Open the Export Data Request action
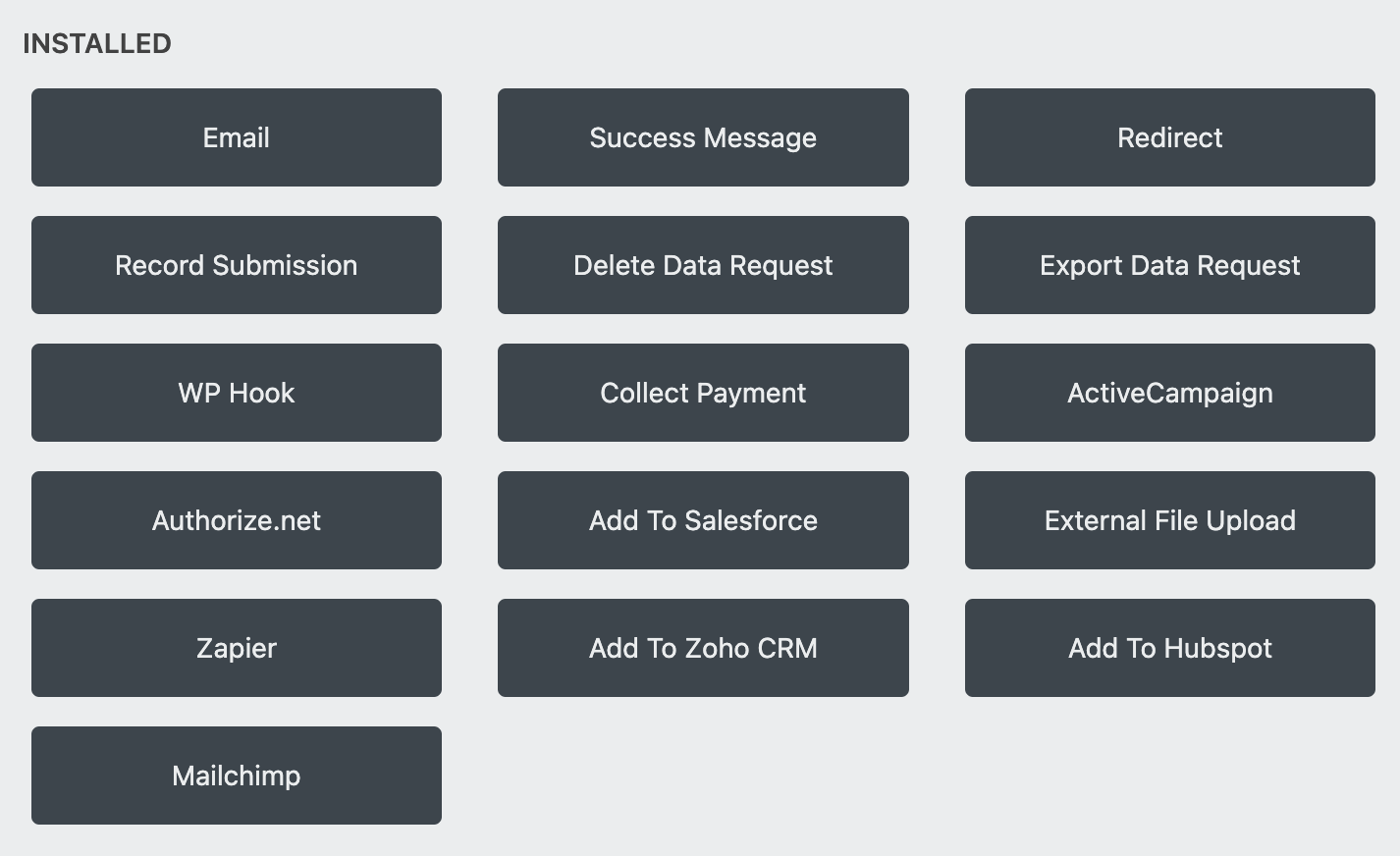 (x=1168, y=265)
